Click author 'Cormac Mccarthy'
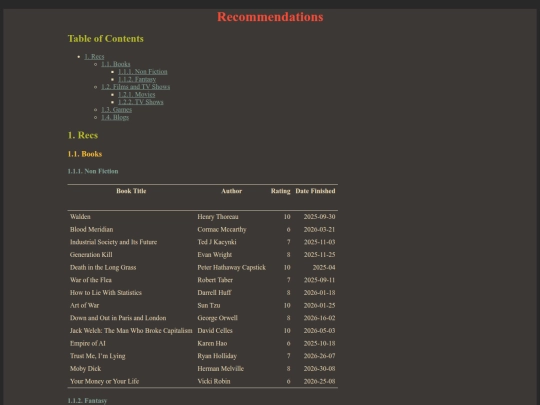 [x=222, y=229]
